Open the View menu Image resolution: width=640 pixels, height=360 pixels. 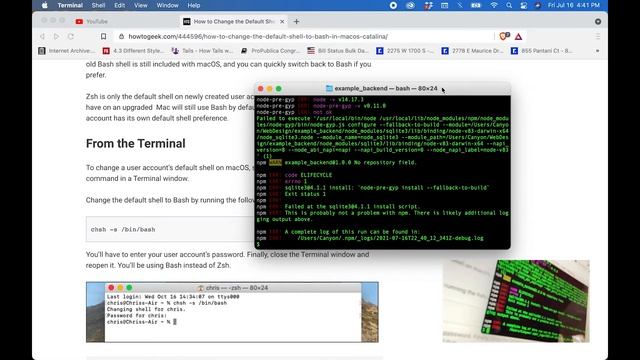coord(141,5)
